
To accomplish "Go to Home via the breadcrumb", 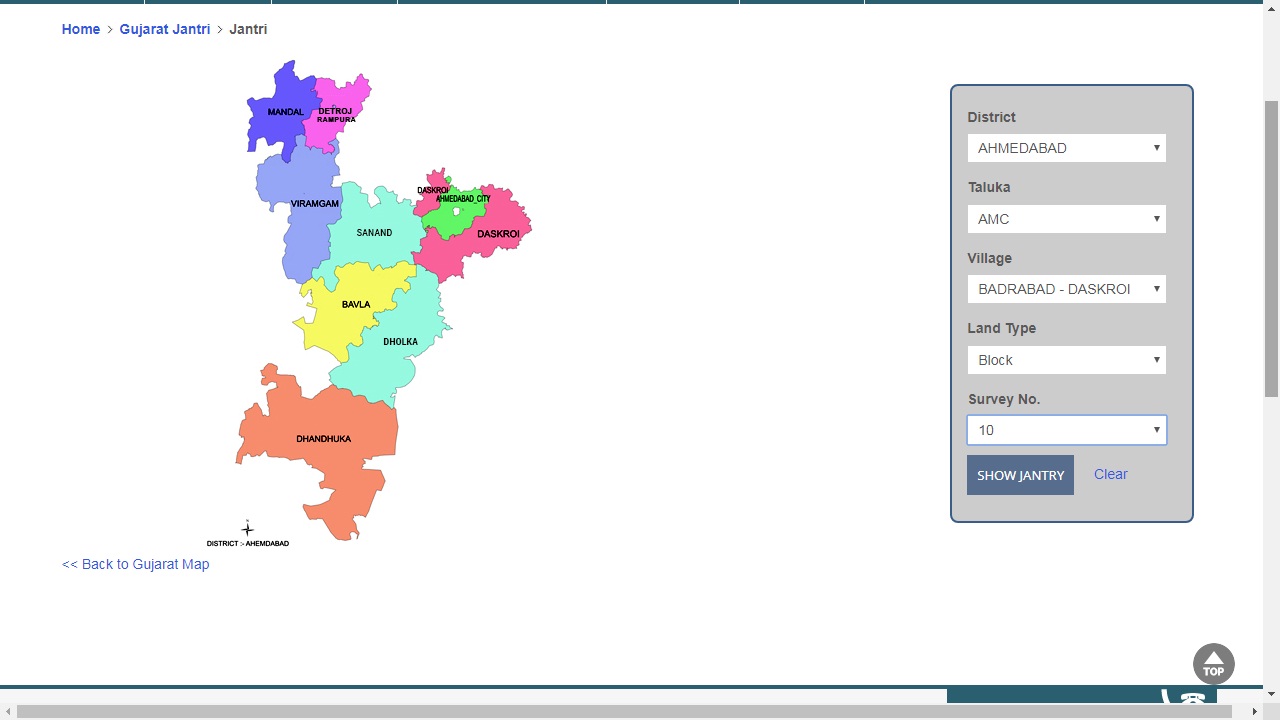I will [81, 29].
